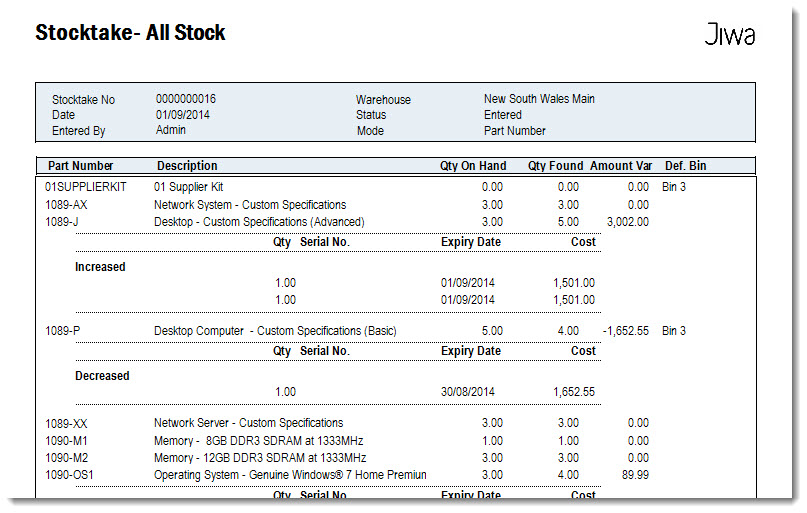This screenshot has height=513, width=807.
Task: Select expiry date 30/08/2014
Action: (468, 392)
